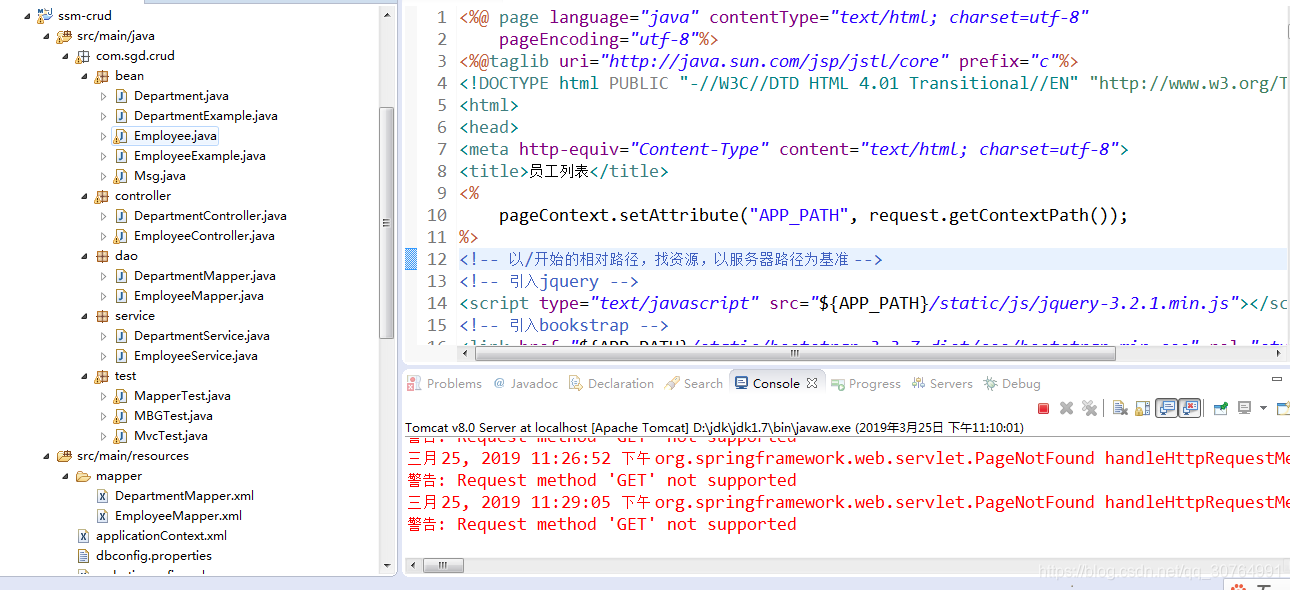Collapse the controller package
This screenshot has height=590, width=1290.
tap(85, 196)
